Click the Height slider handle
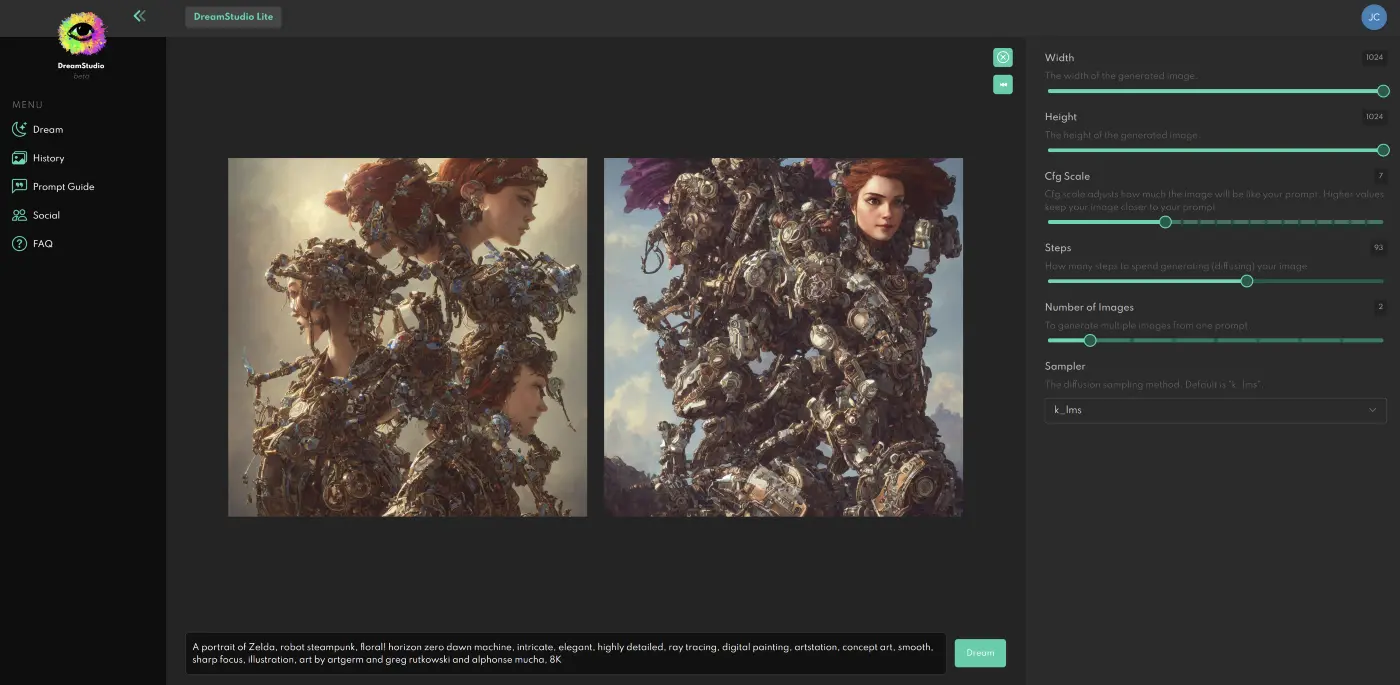This screenshot has height=685, width=1400. (1383, 150)
